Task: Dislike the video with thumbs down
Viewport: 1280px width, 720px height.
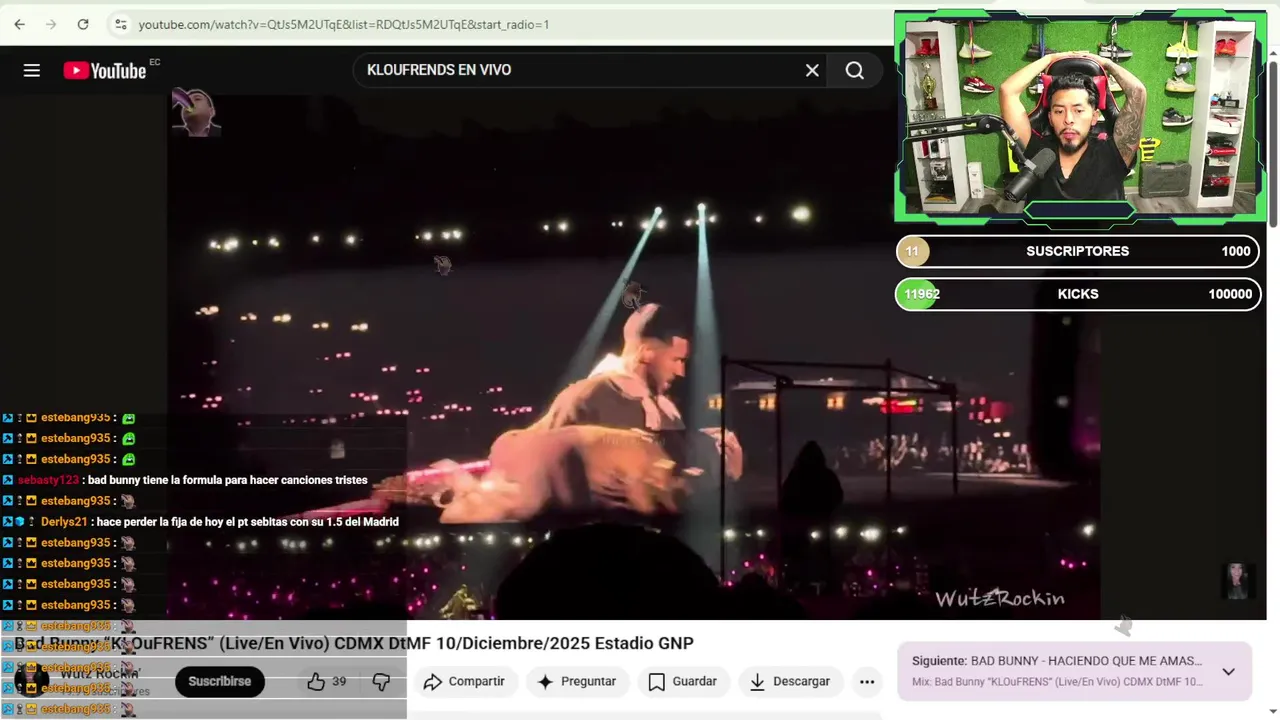Action: (x=381, y=681)
